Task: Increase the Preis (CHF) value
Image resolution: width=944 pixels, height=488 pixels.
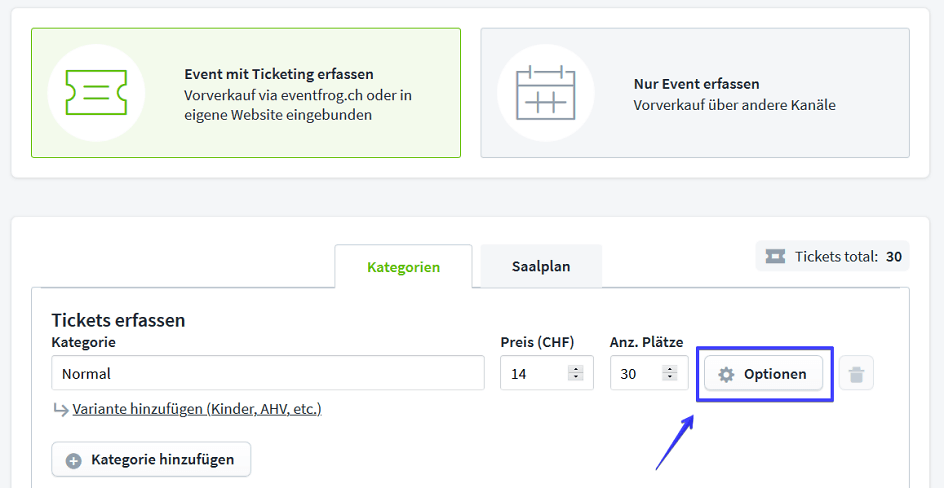Action: (x=575, y=369)
